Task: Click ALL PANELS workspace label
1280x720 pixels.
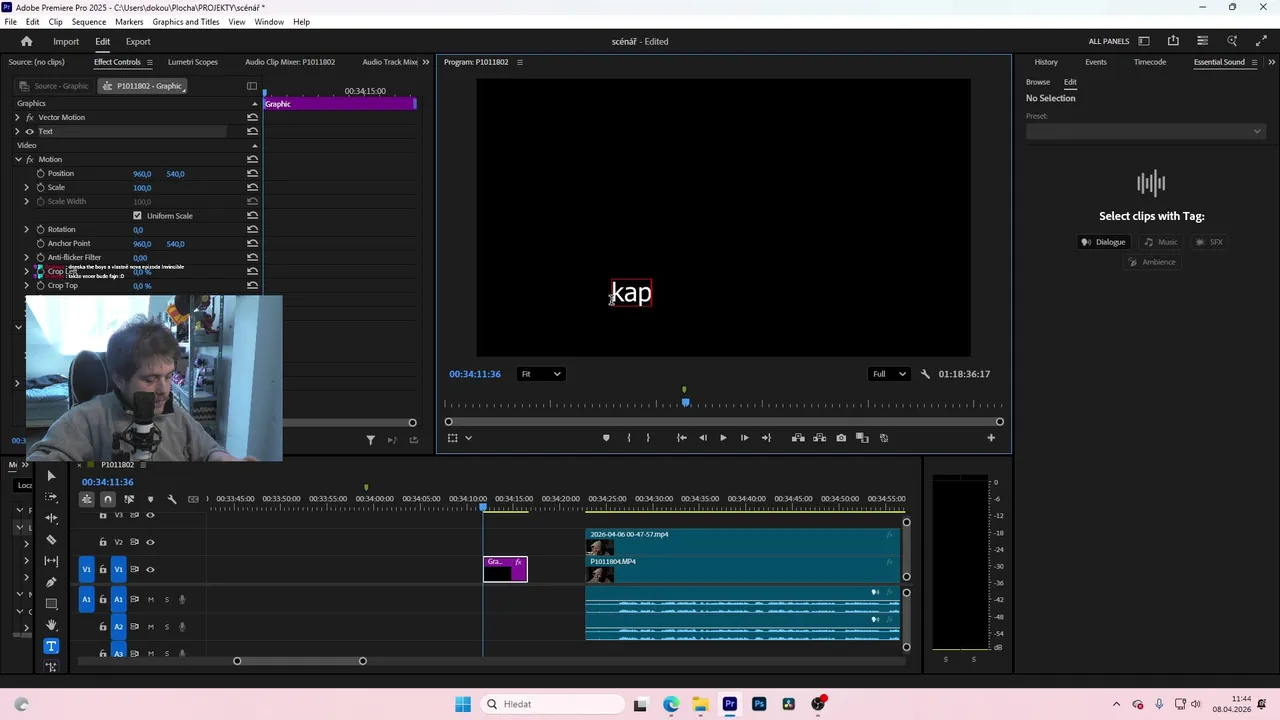Action: click(1109, 42)
